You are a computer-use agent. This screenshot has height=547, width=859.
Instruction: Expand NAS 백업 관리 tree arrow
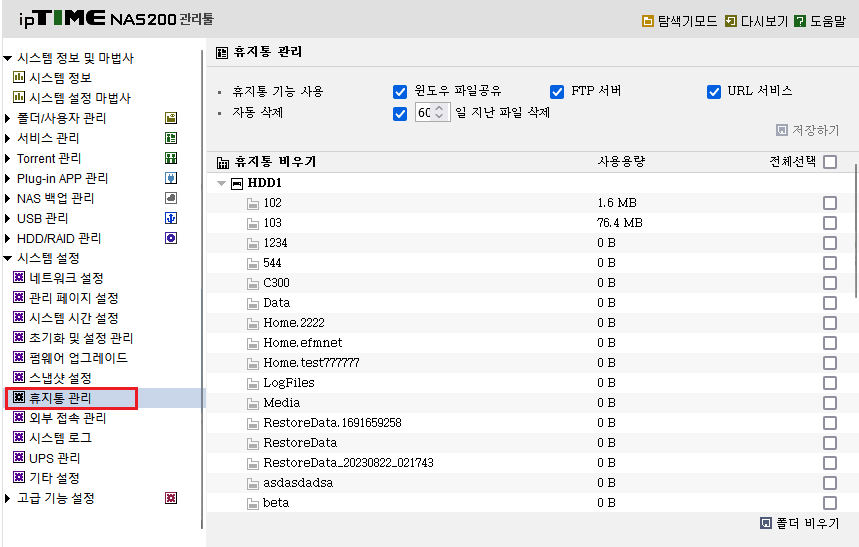pos(8,198)
